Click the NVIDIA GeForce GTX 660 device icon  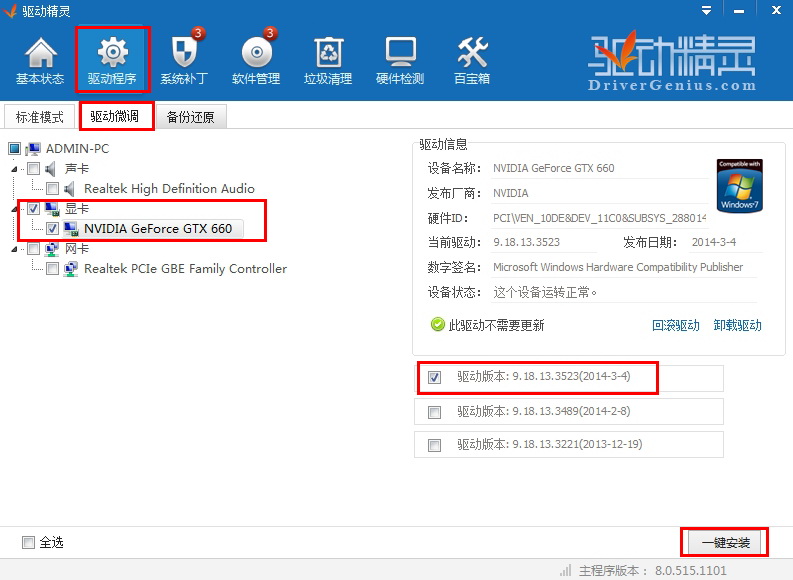[x=71, y=229]
